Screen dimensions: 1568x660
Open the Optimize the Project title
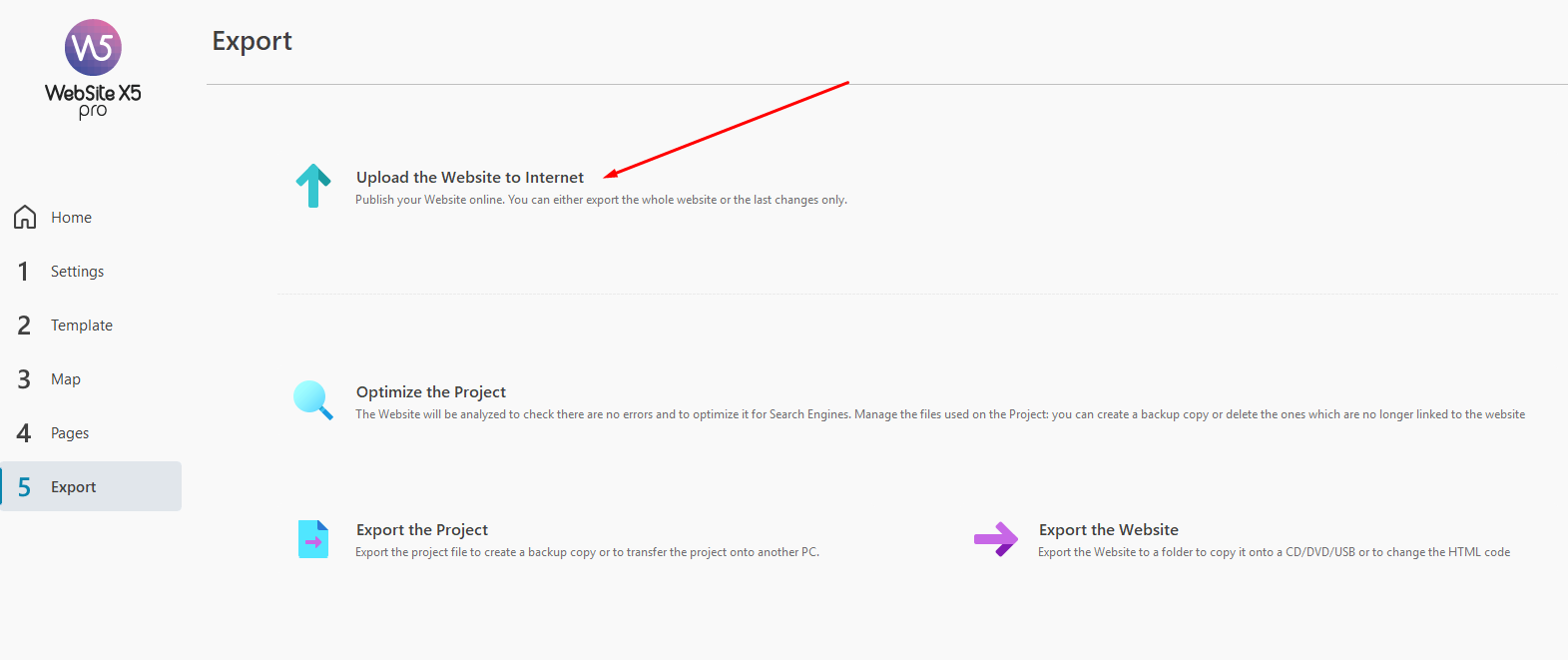(x=430, y=392)
